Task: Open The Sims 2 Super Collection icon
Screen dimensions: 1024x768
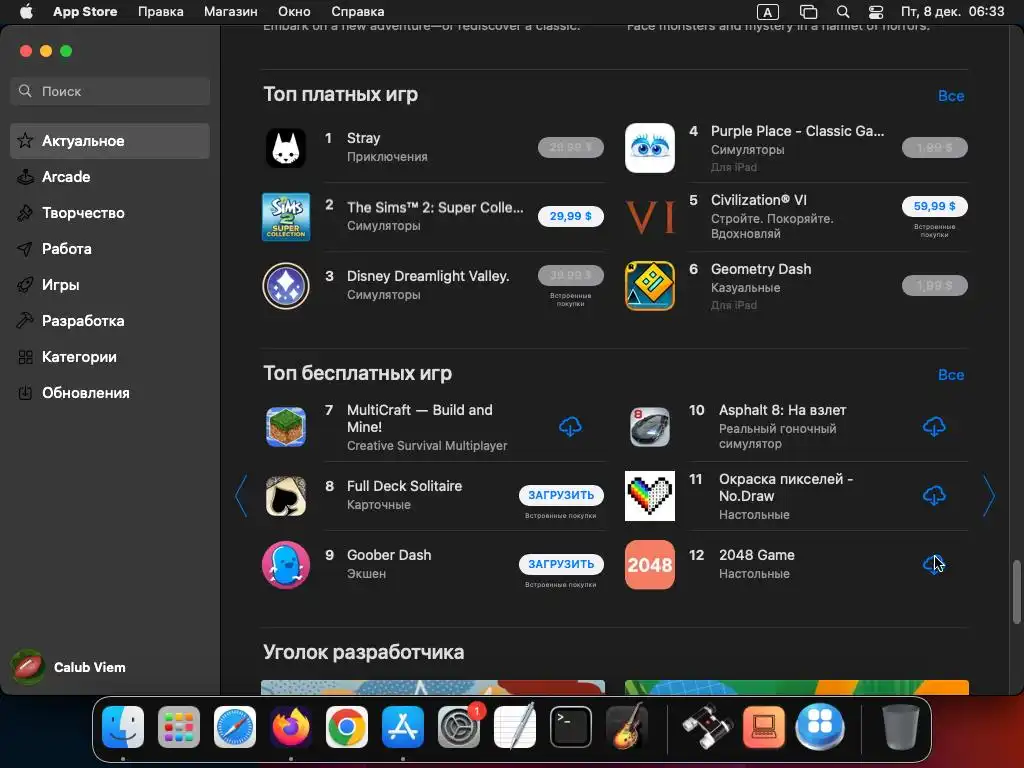Action: tap(286, 217)
